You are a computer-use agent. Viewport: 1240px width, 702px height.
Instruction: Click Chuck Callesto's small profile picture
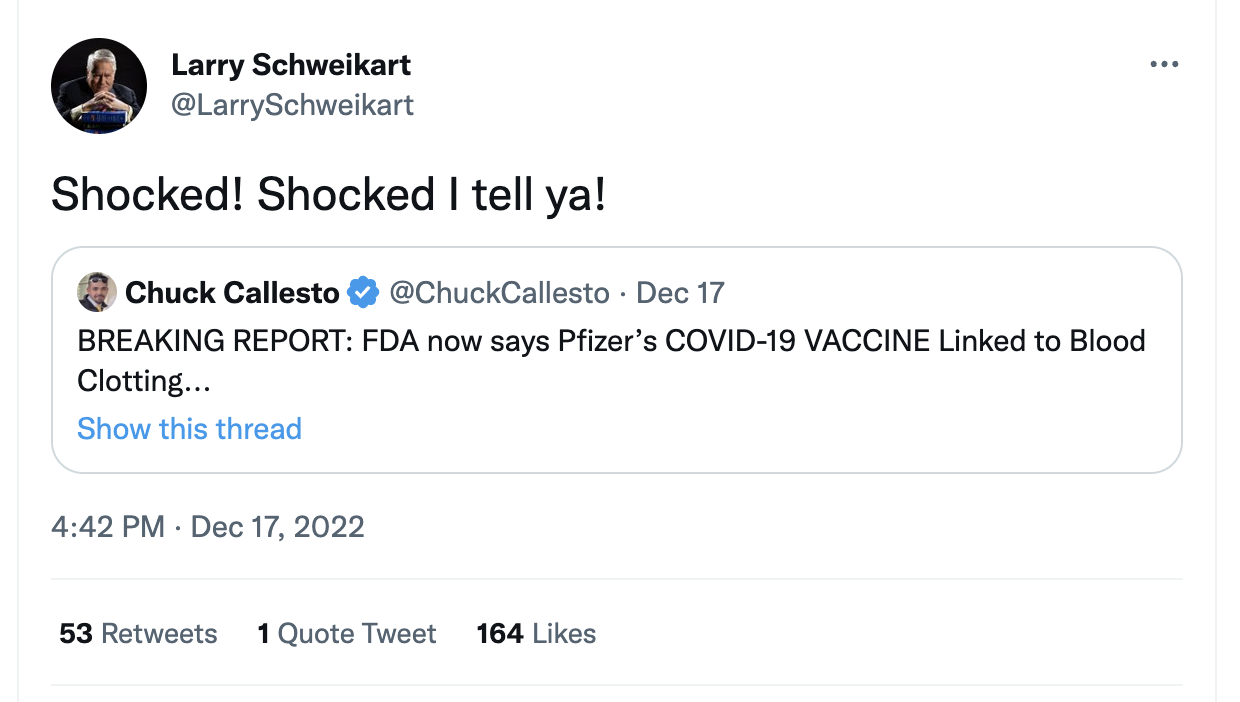pos(97,292)
